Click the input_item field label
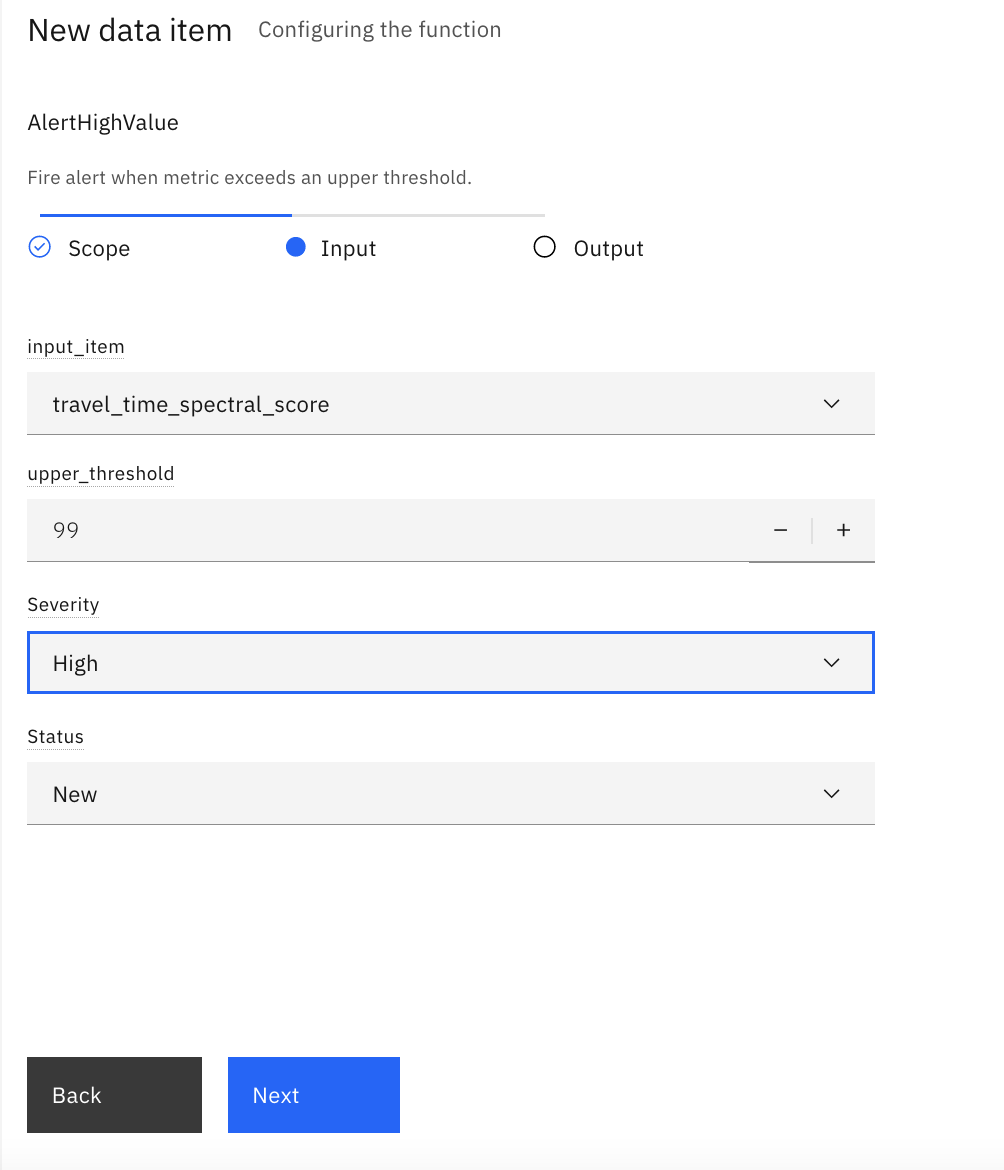Viewport: 1004px width, 1170px height. pyautogui.click(x=76, y=347)
